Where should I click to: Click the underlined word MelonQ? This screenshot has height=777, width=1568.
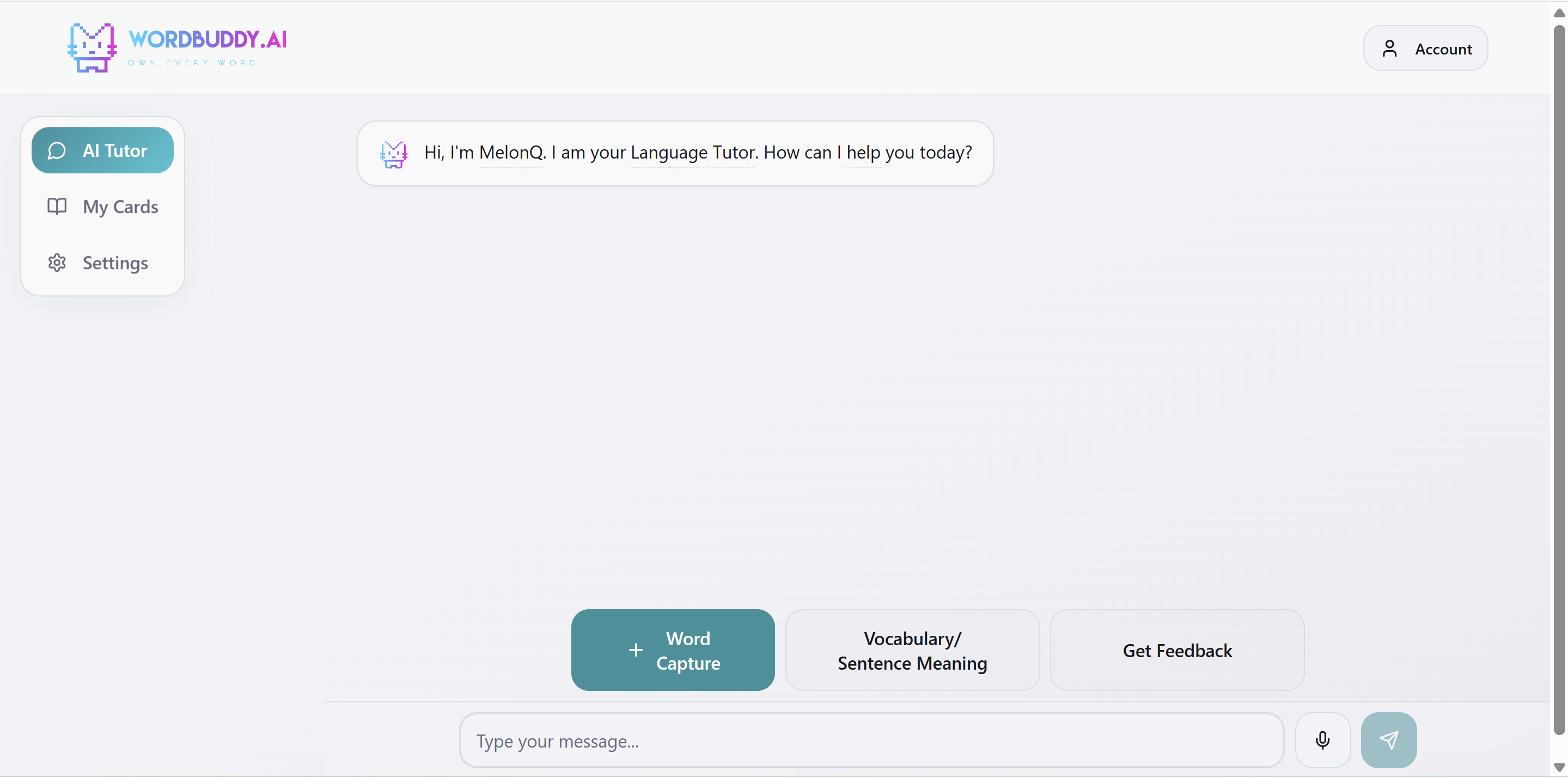[511, 153]
